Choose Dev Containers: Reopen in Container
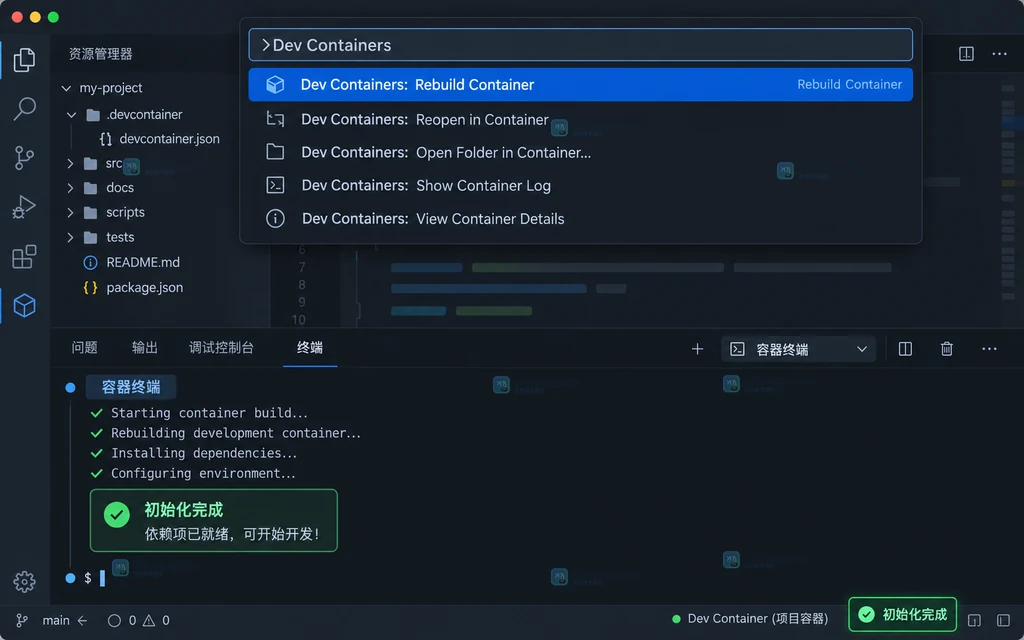Viewport: 1024px width, 640px height. click(x=581, y=120)
